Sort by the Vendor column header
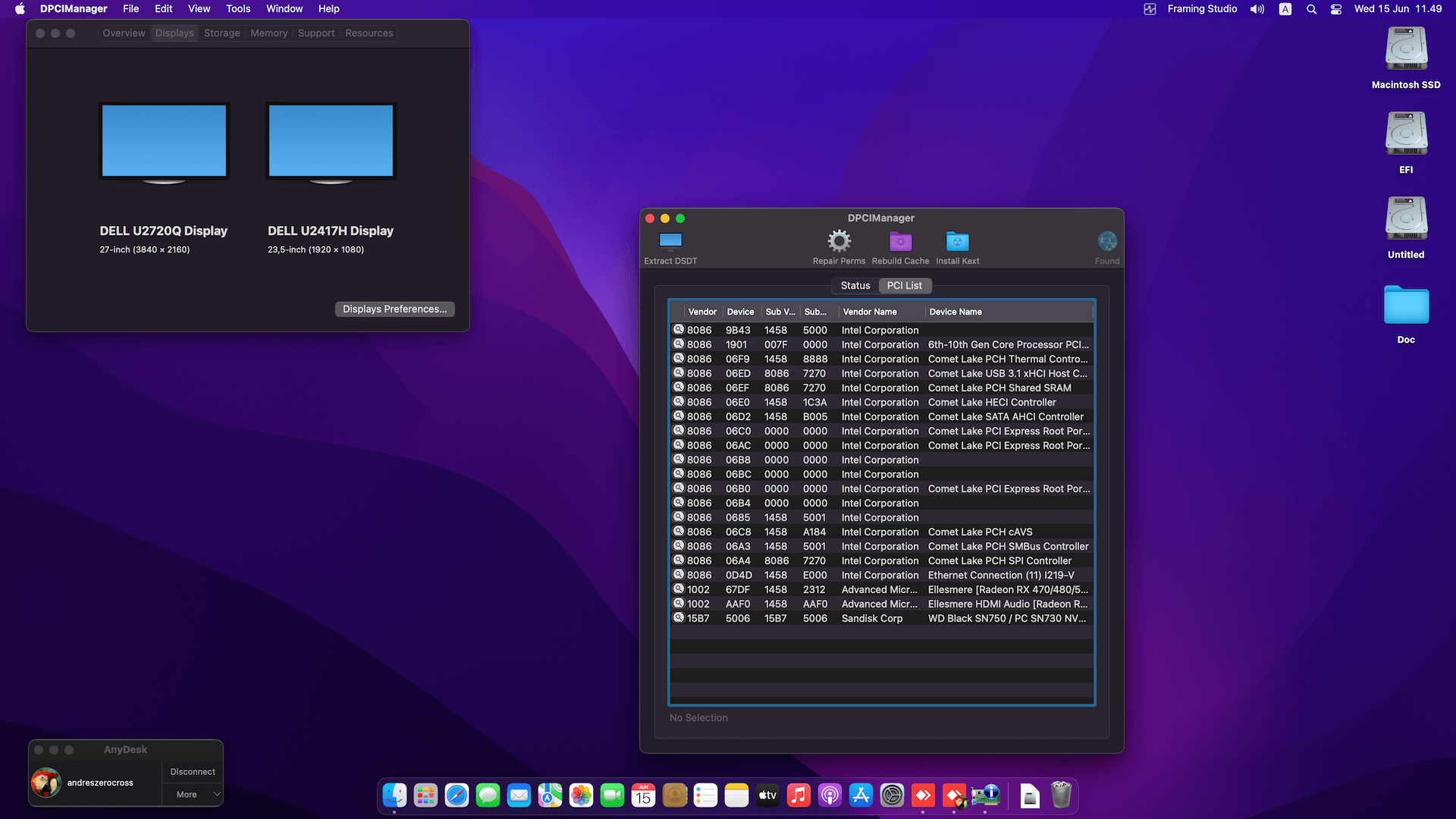The width and height of the screenshot is (1456, 819). click(702, 312)
